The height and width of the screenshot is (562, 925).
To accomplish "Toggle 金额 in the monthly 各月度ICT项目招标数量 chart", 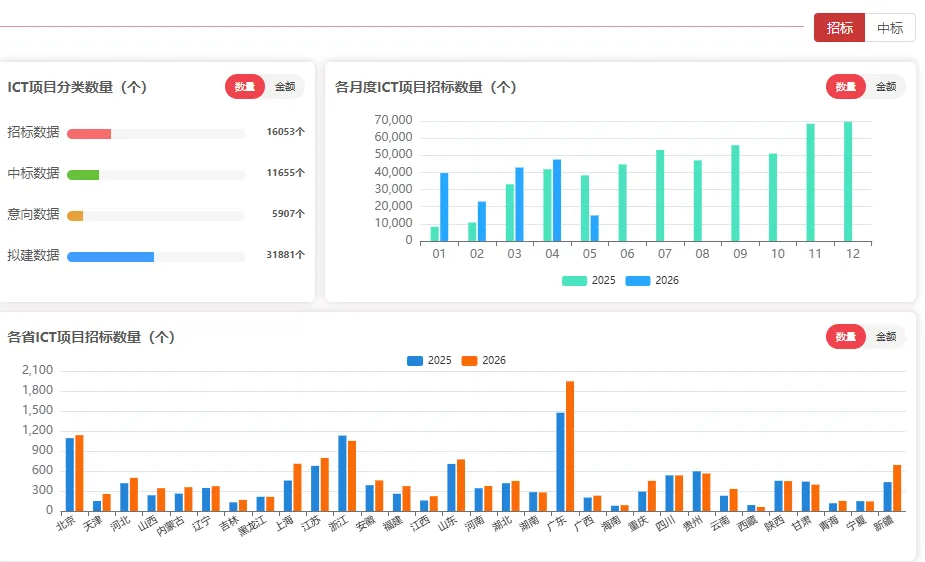I will point(885,87).
